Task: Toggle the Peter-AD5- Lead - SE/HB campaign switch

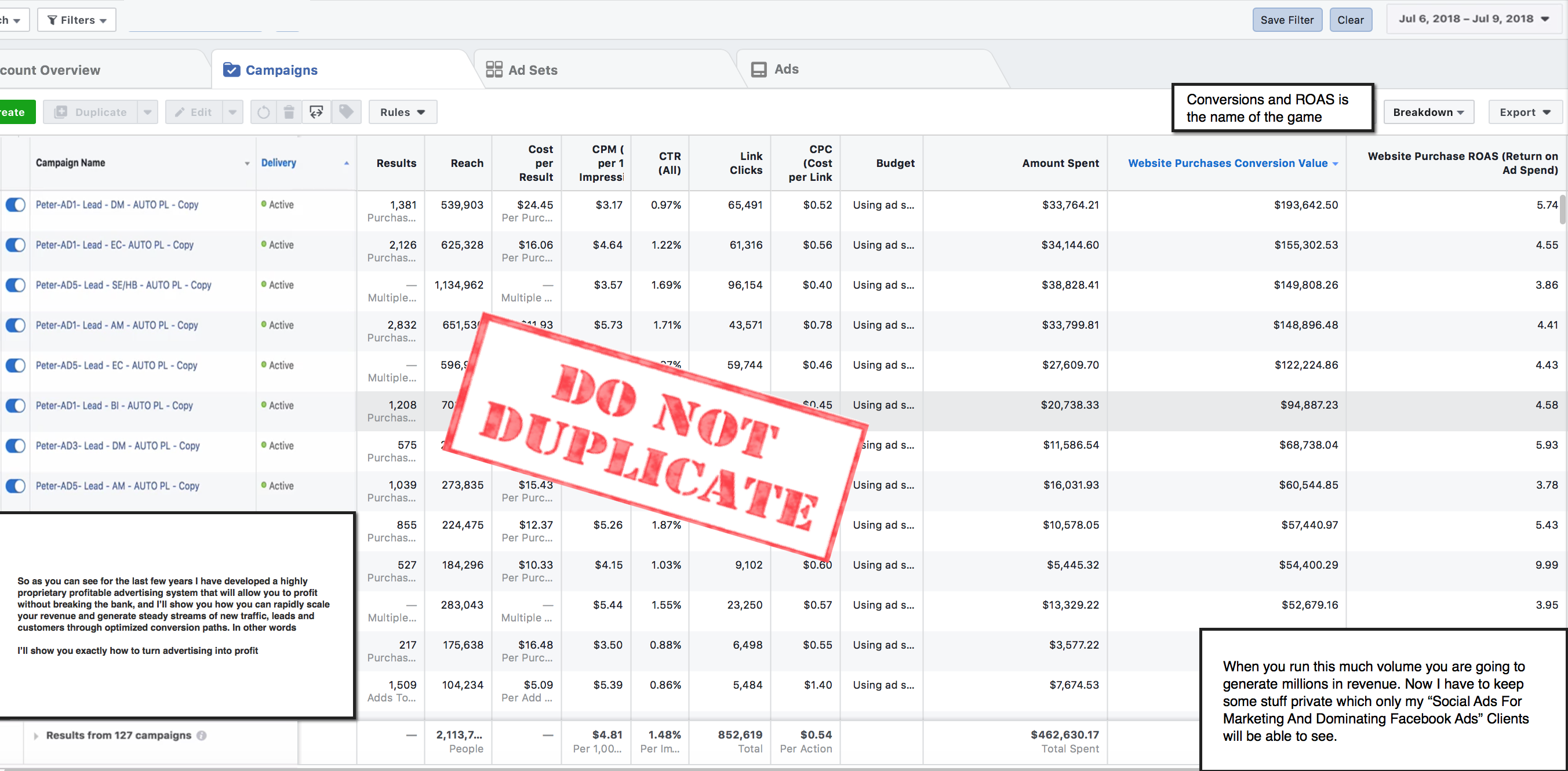Action: point(15,285)
